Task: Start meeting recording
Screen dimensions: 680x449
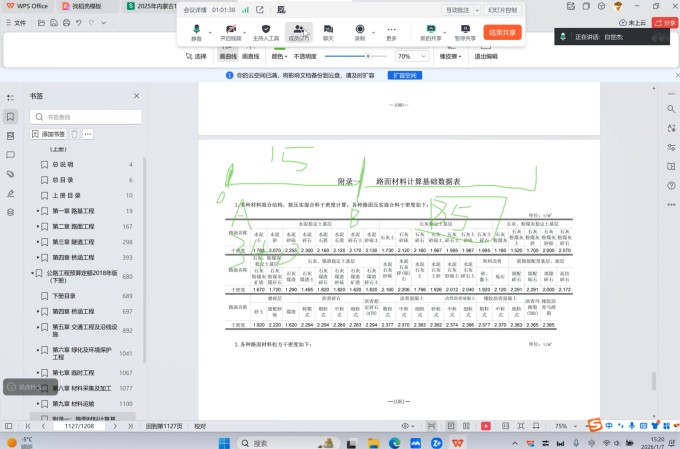Action: pos(359,32)
